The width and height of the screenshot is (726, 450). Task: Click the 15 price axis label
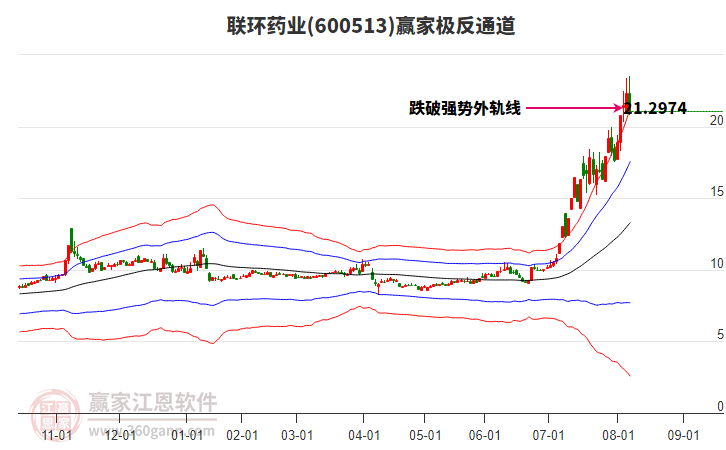click(x=717, y=192)
